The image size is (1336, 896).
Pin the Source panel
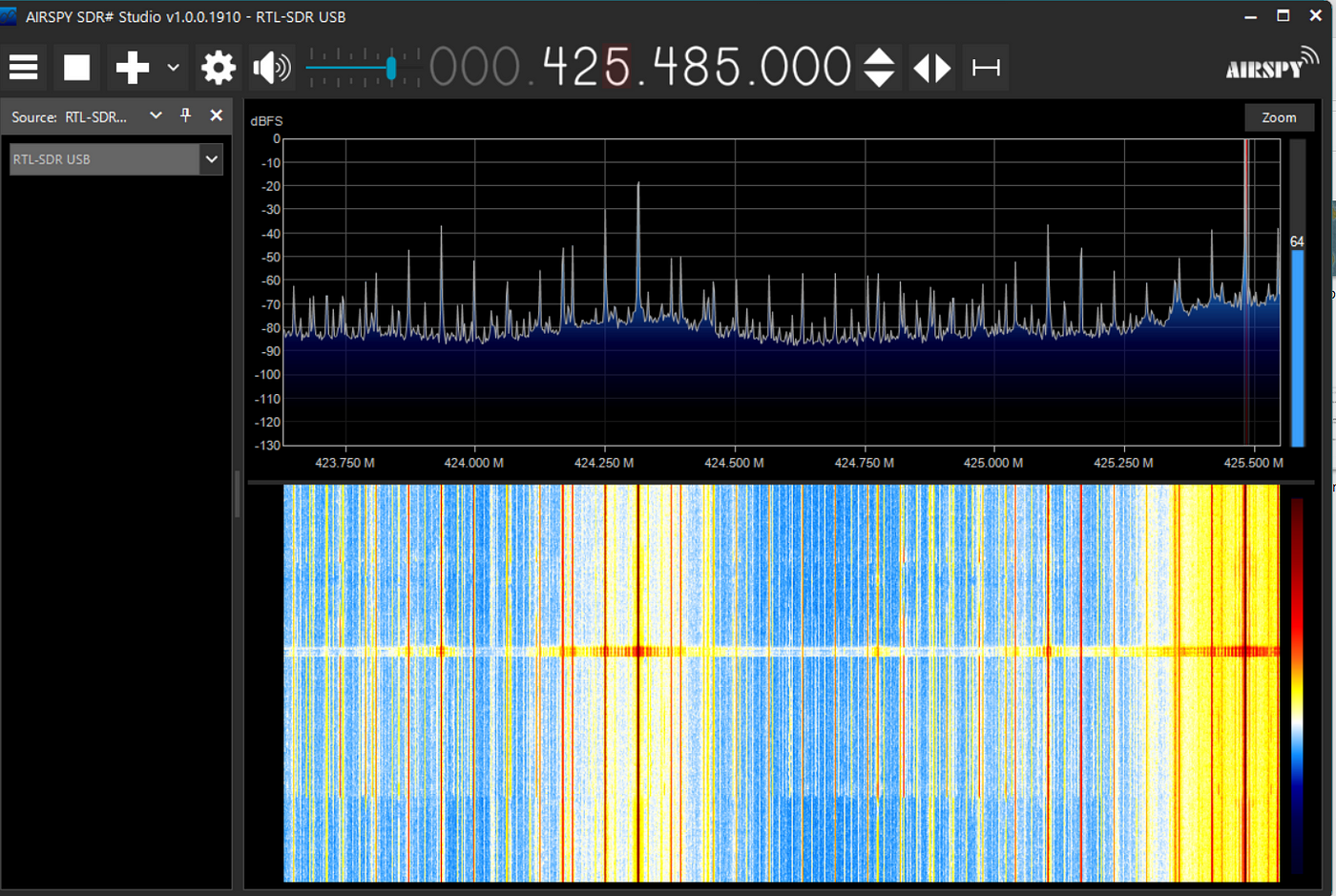click(186, 115)
